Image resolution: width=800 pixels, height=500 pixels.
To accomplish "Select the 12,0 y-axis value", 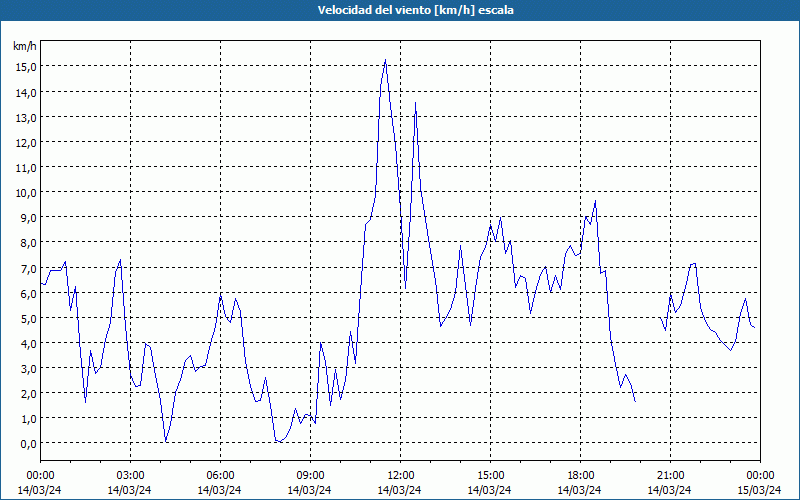I will click(x=26, y=142).
